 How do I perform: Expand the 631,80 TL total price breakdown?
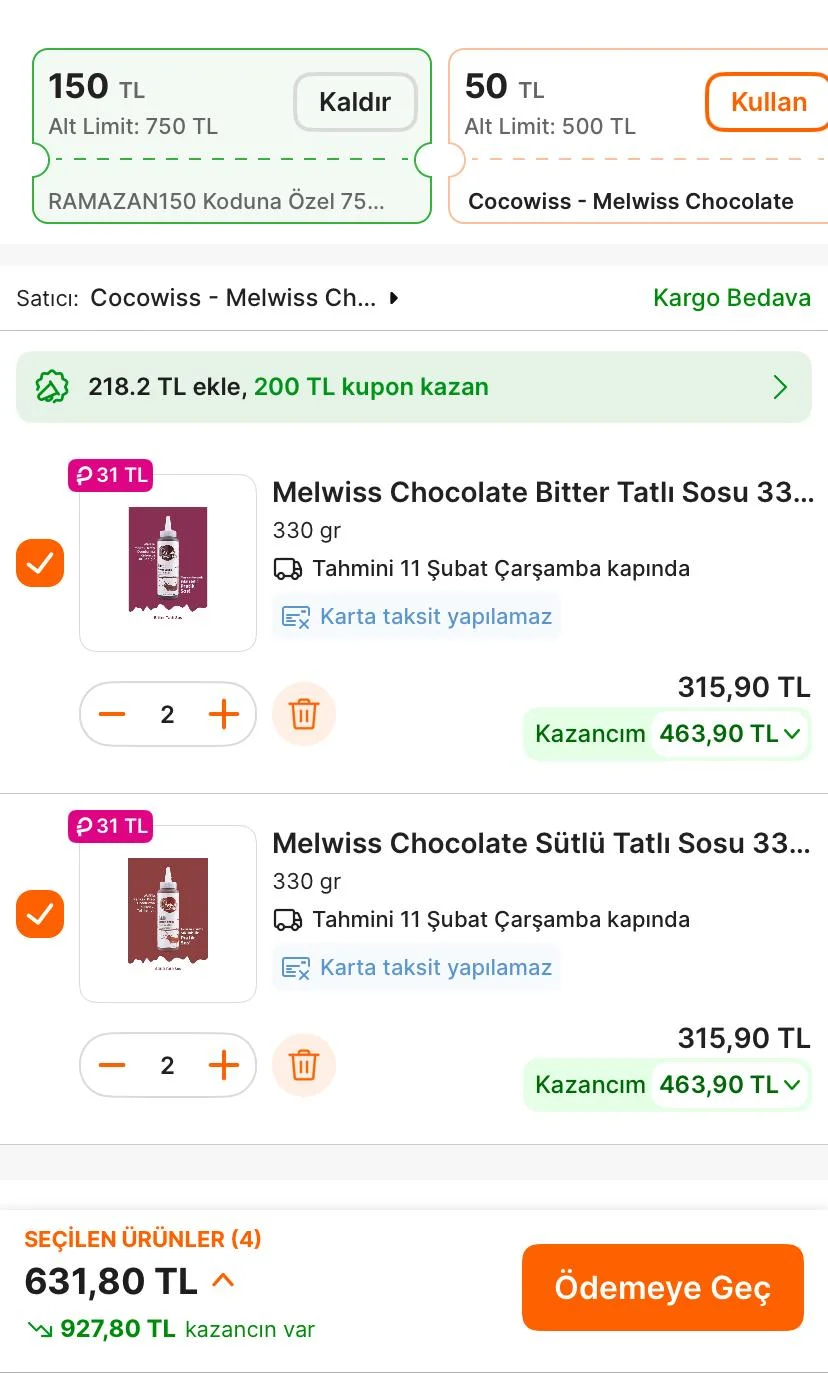click(223, 1280)
